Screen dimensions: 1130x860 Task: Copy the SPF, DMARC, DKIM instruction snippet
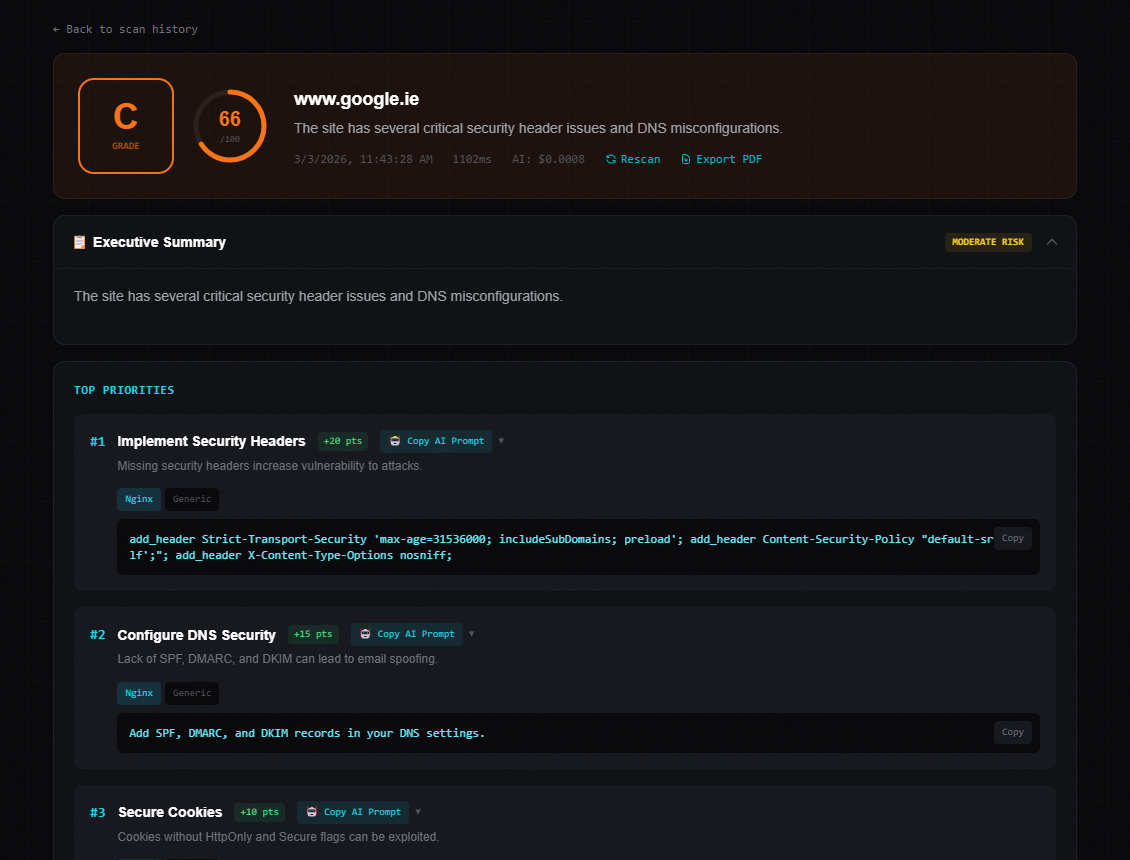(1013, 732)
